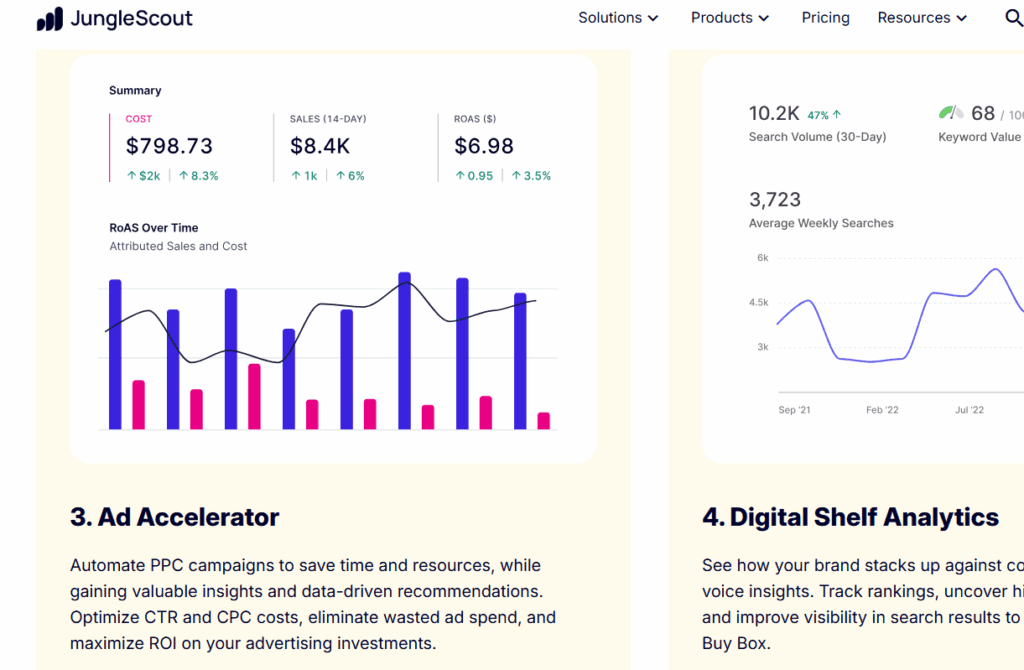Select the COST summary value $798.73
This screenshot has height=670, width=1024.
tap(169, 146)
